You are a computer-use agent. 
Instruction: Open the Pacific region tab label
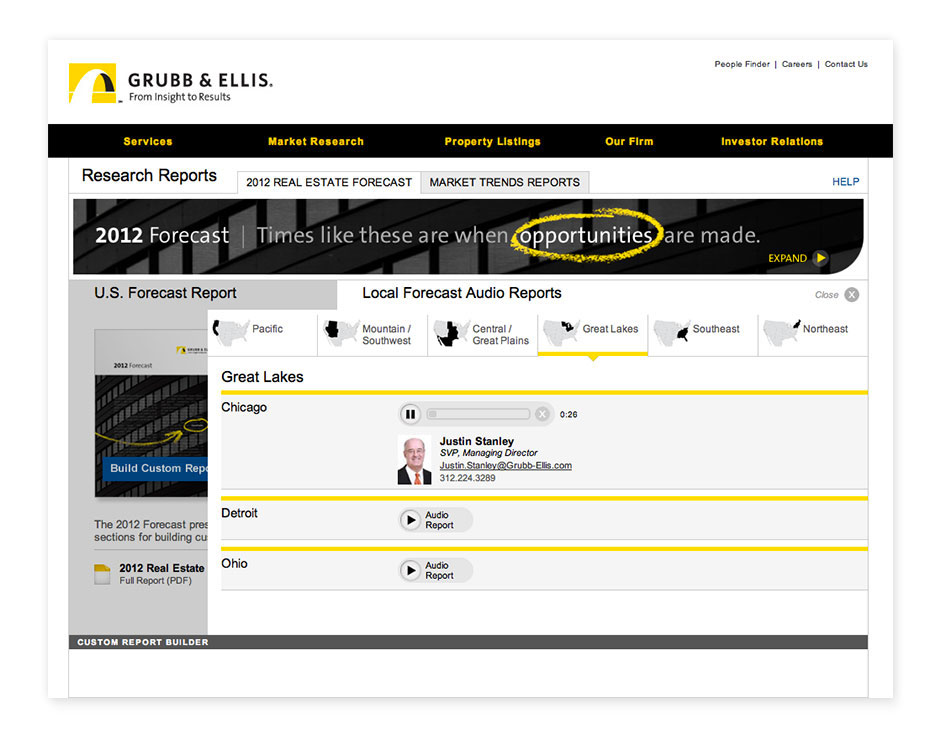coord(267,329)
